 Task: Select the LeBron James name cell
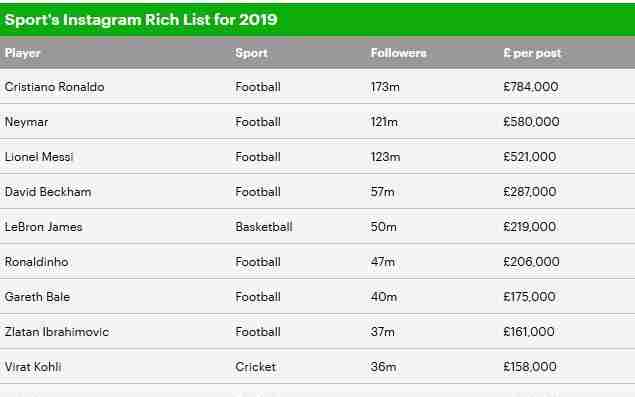point(43,227)
